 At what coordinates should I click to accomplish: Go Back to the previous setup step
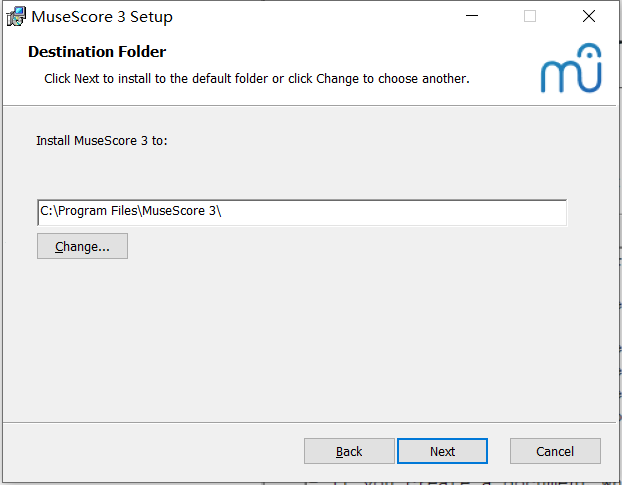coord(349,451)
